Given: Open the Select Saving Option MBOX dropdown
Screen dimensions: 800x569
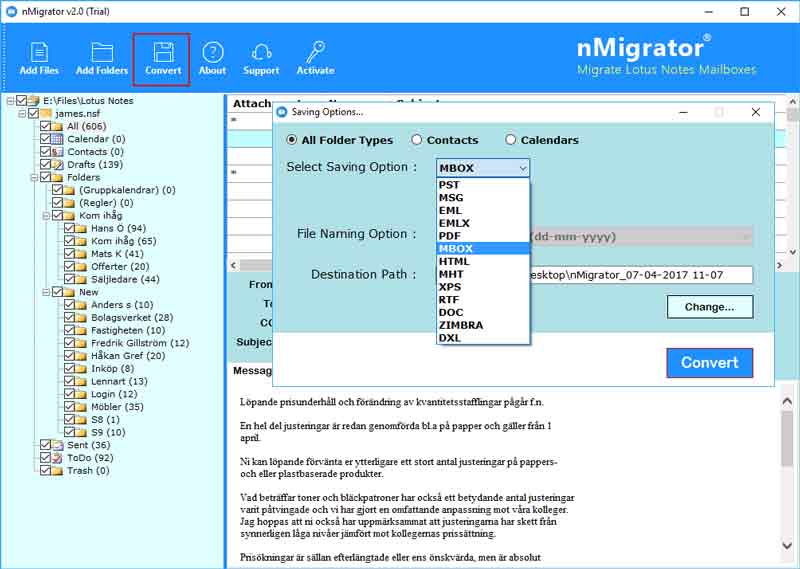Looking at the screenshot, I should (x=483, y=168).
